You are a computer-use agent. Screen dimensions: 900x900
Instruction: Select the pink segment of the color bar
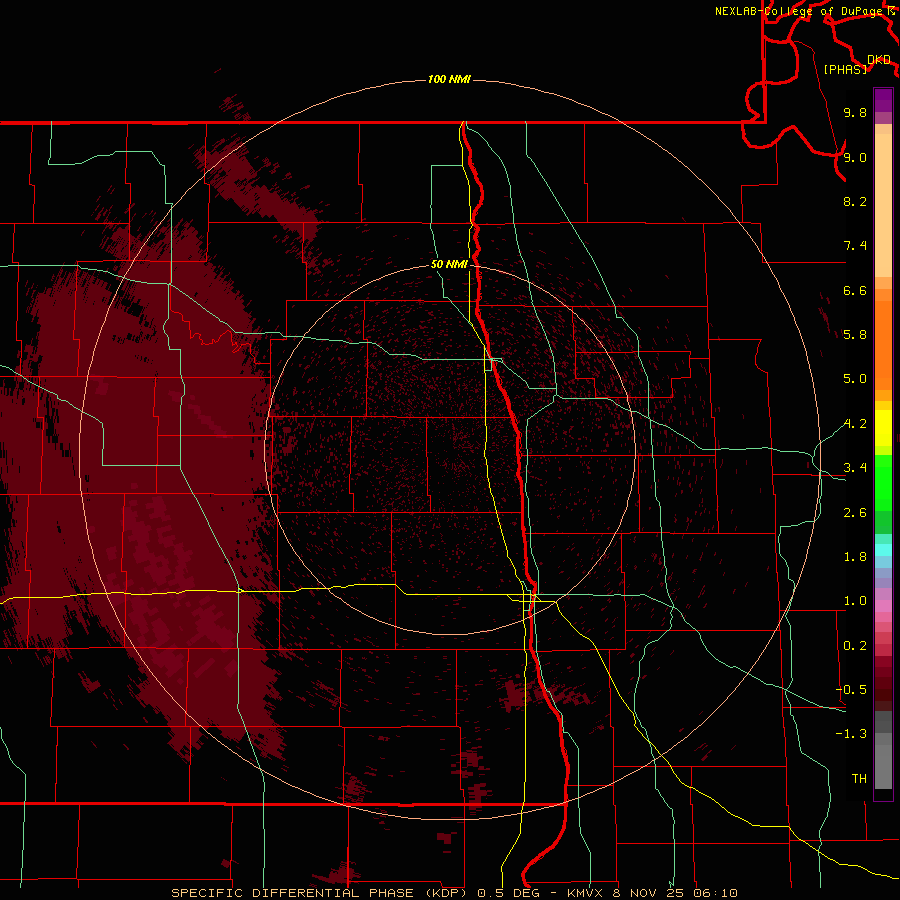883,606
